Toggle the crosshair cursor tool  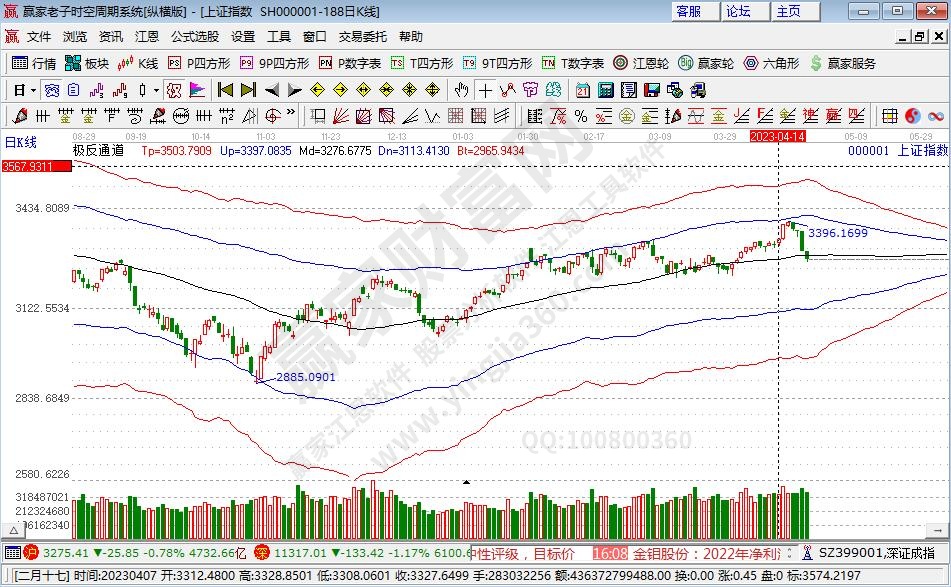[485, 89]
